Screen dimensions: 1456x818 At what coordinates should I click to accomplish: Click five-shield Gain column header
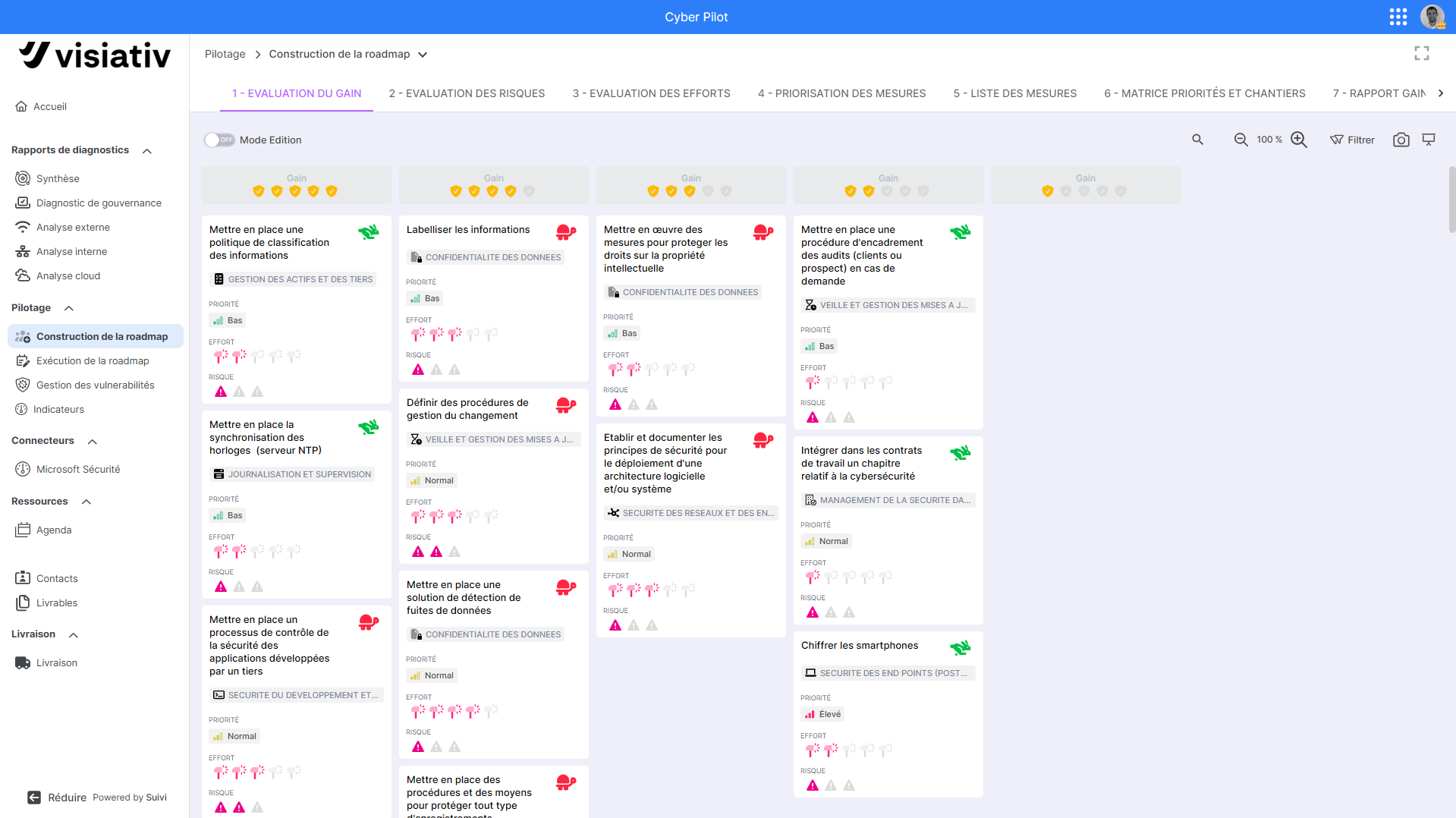[x=296, y=185]
